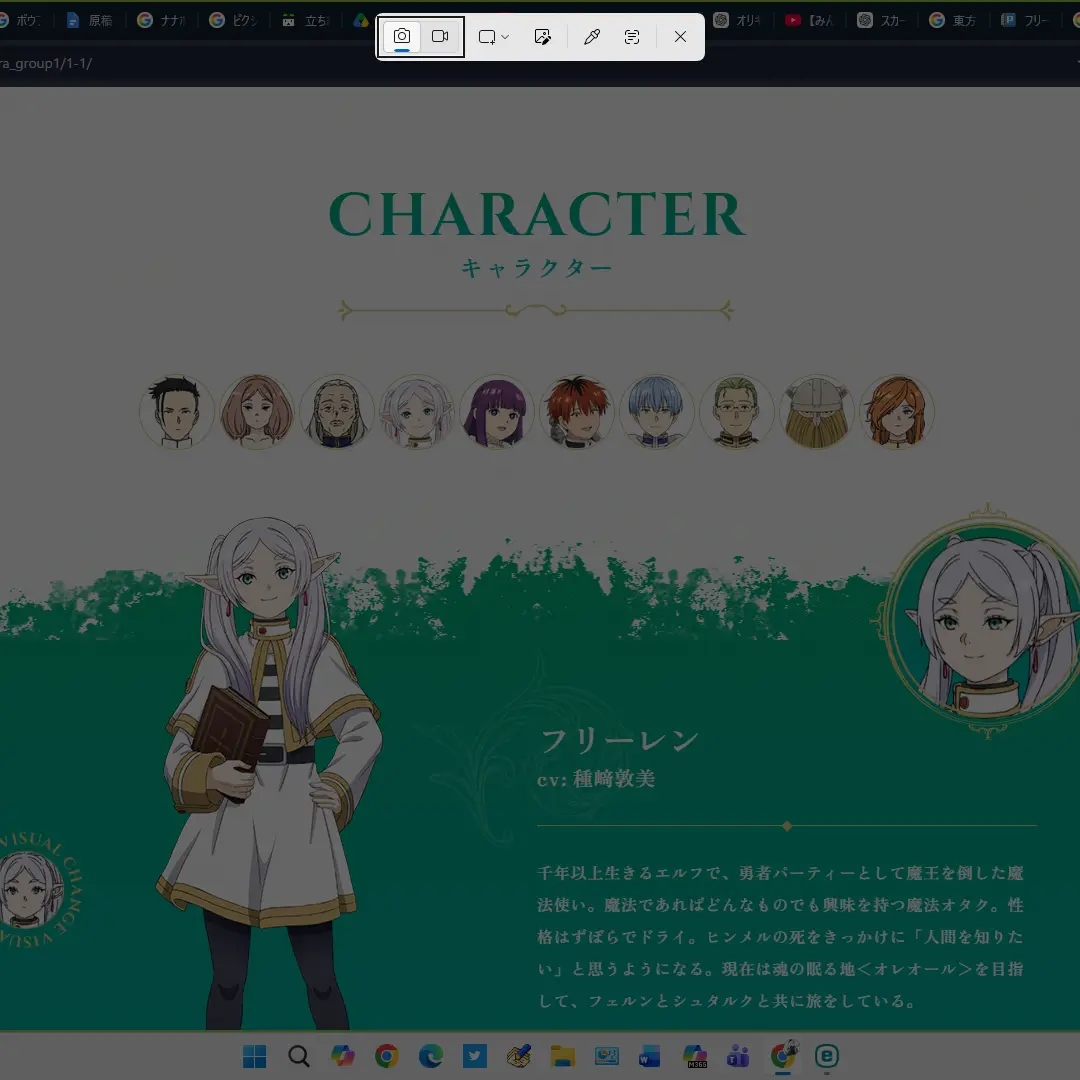Switch to the フリー browser tab

(1025, 20)
